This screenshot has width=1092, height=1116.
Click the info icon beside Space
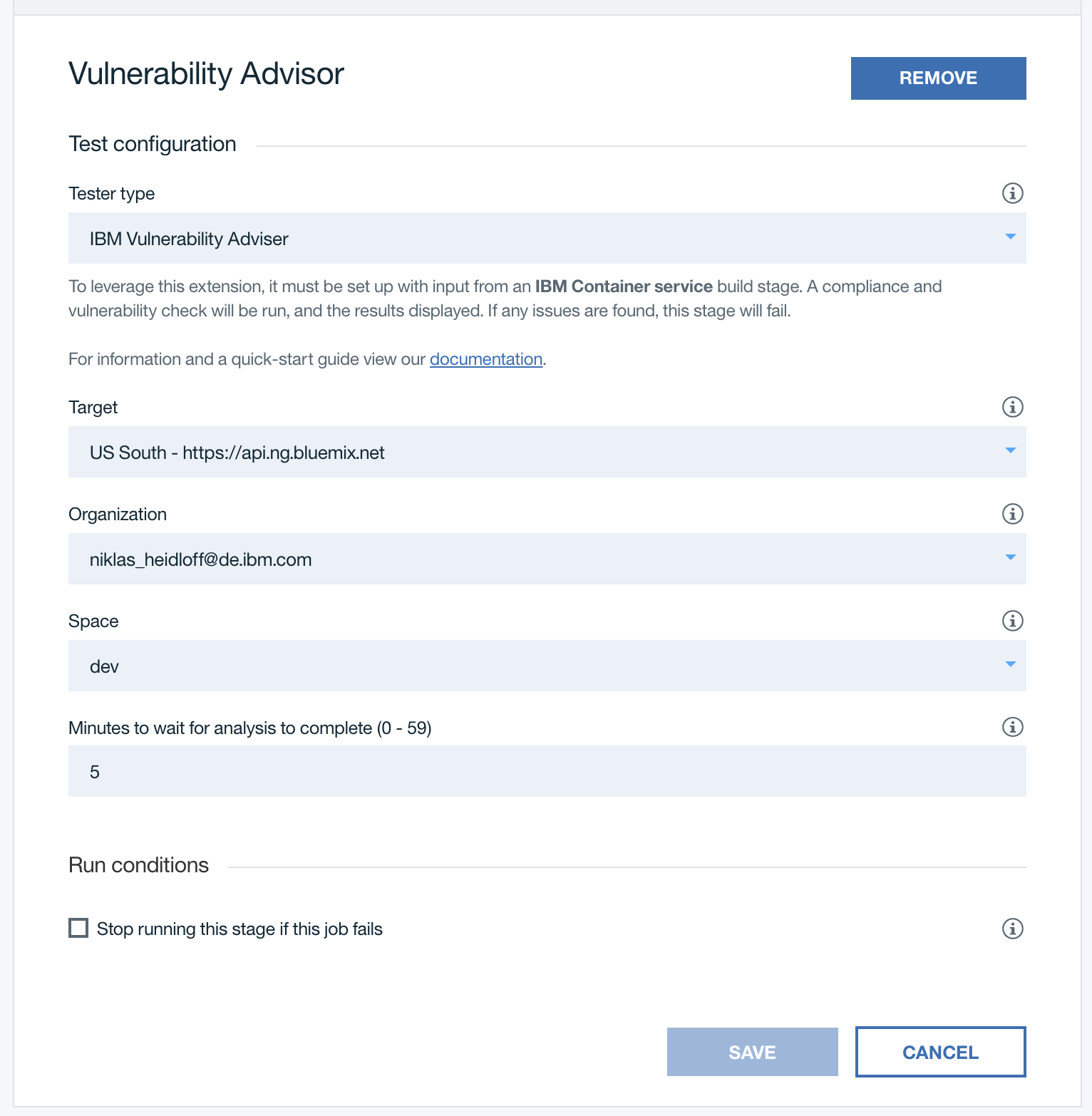coord(1012,621)
